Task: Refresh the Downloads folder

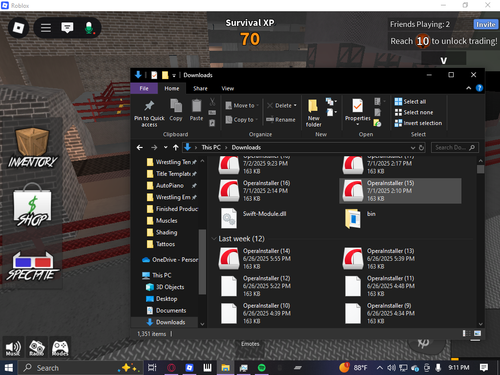Action: click(x=421, y=147)
